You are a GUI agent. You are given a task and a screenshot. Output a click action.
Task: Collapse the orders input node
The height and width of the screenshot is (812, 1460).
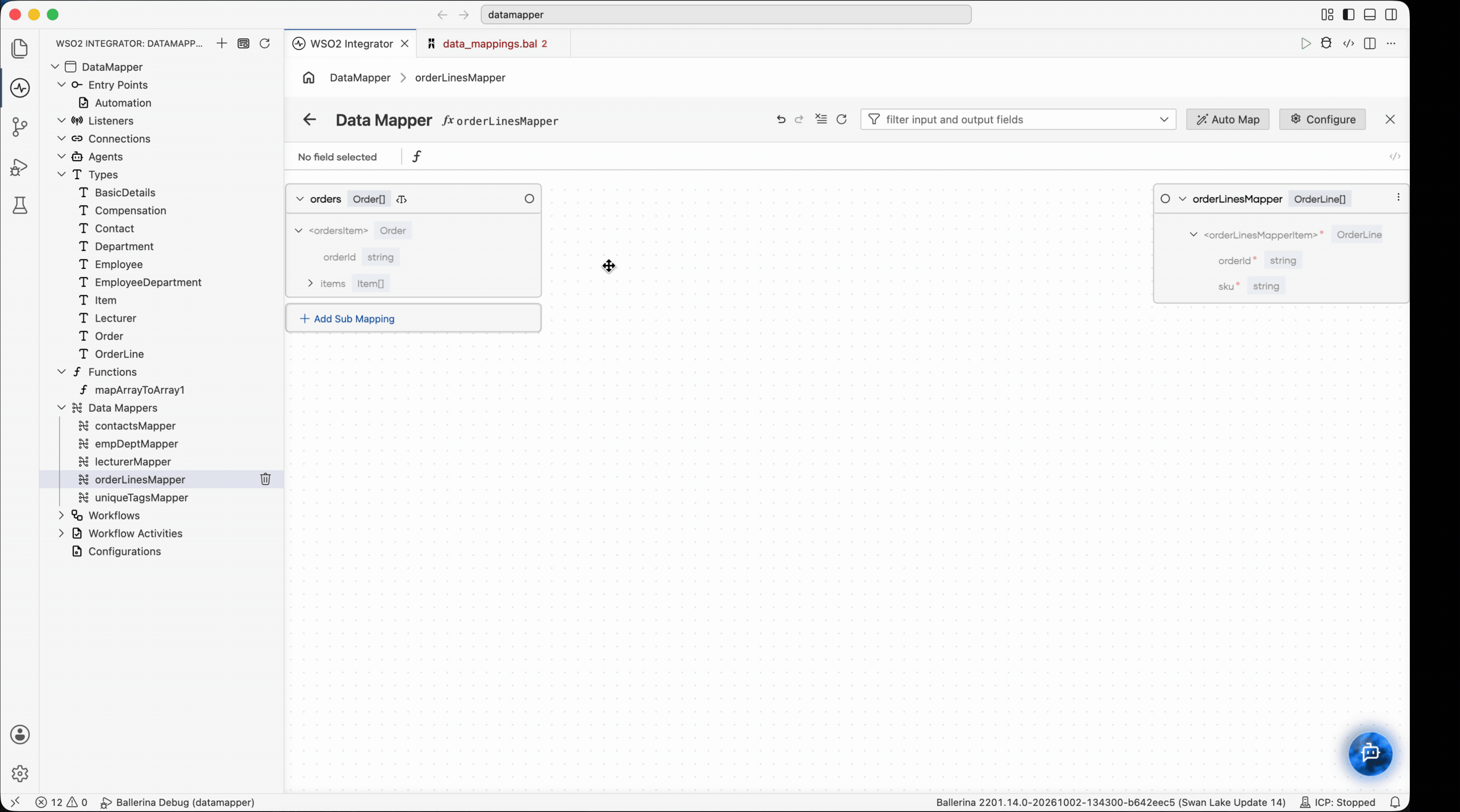point(300,199)
